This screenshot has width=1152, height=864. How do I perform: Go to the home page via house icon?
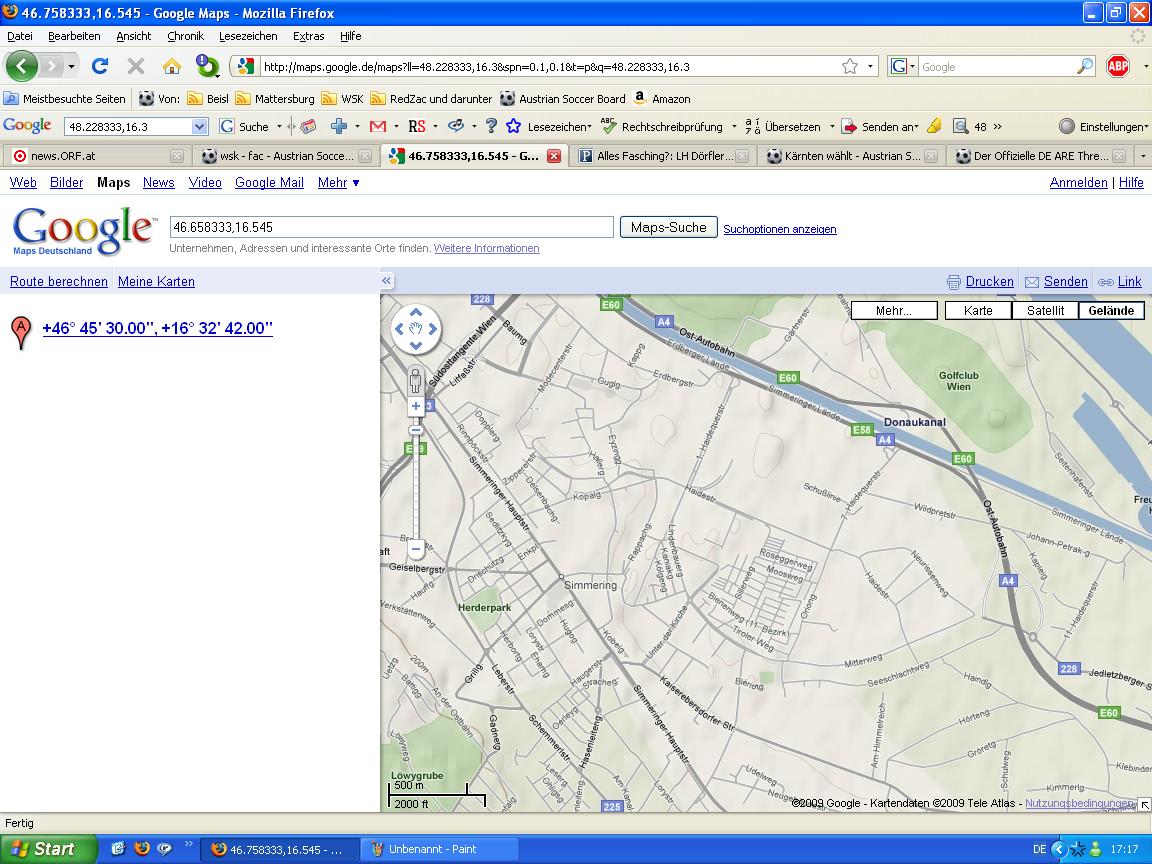[x=172, y=66]
